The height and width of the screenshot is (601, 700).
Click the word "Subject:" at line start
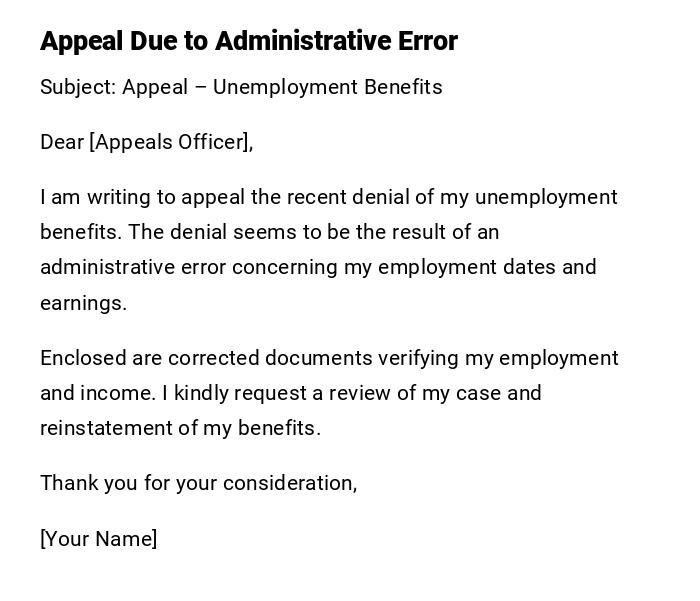78,87
